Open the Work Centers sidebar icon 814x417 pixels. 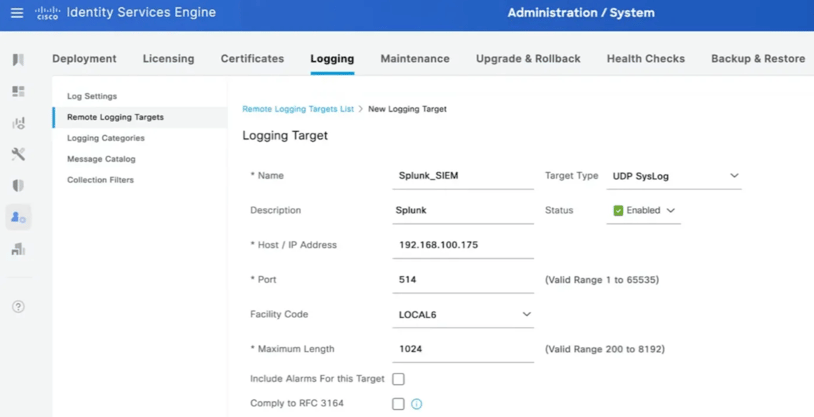tap(18, 249)
